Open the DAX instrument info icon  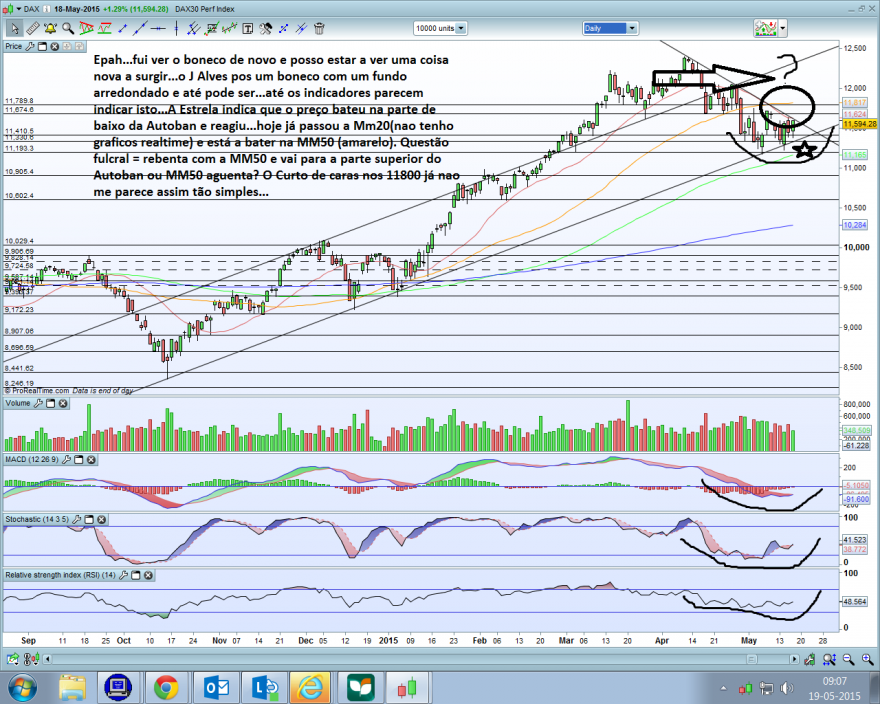47,9
